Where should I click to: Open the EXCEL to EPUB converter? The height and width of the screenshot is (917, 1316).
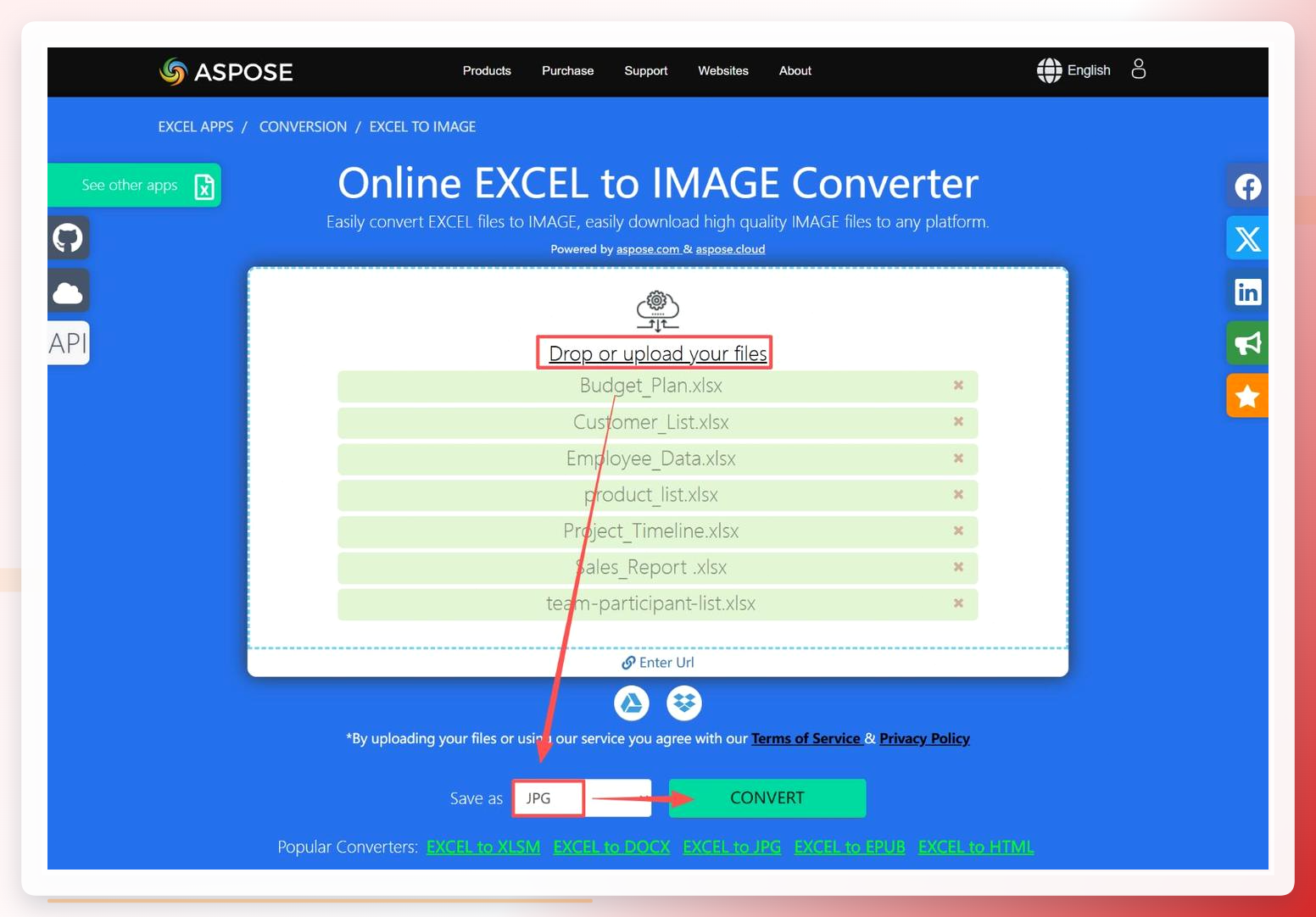coord(850,847)
